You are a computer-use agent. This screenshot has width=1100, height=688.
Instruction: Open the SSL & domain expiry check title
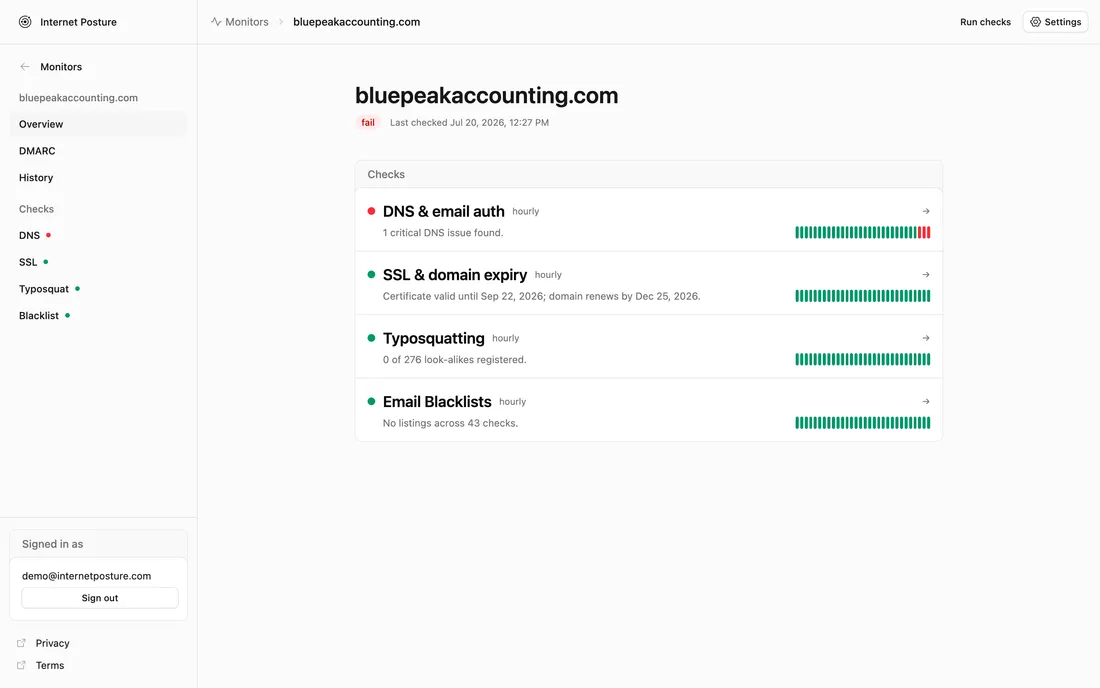455,275
